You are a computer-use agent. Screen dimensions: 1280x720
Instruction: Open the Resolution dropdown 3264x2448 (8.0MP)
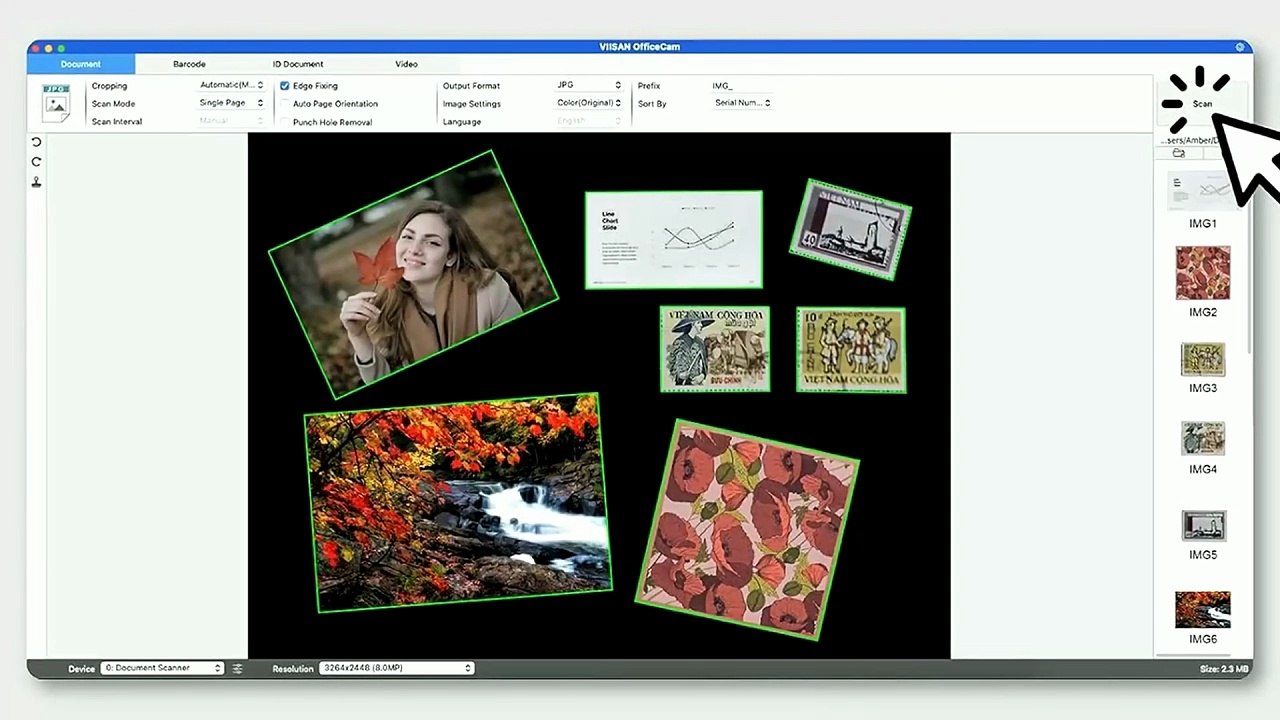click(397, 668)
